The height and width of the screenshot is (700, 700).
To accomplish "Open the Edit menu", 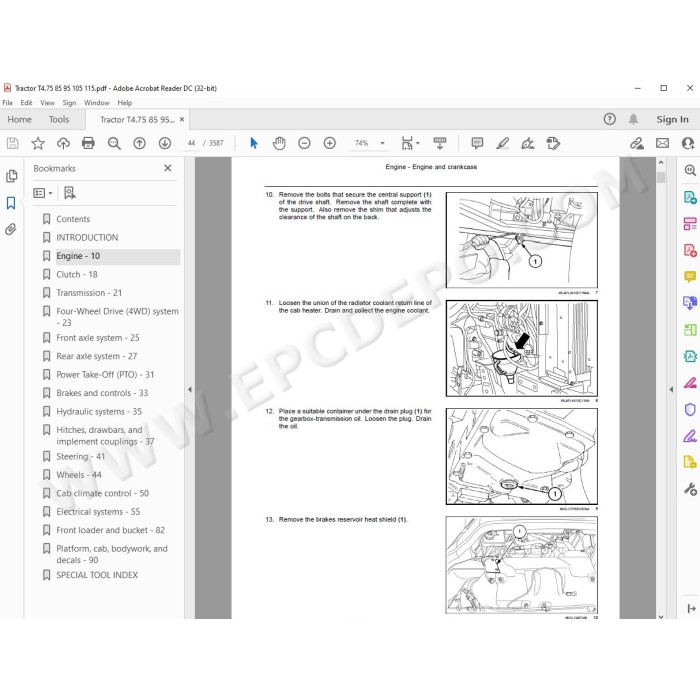I will (x=26, y=103).
